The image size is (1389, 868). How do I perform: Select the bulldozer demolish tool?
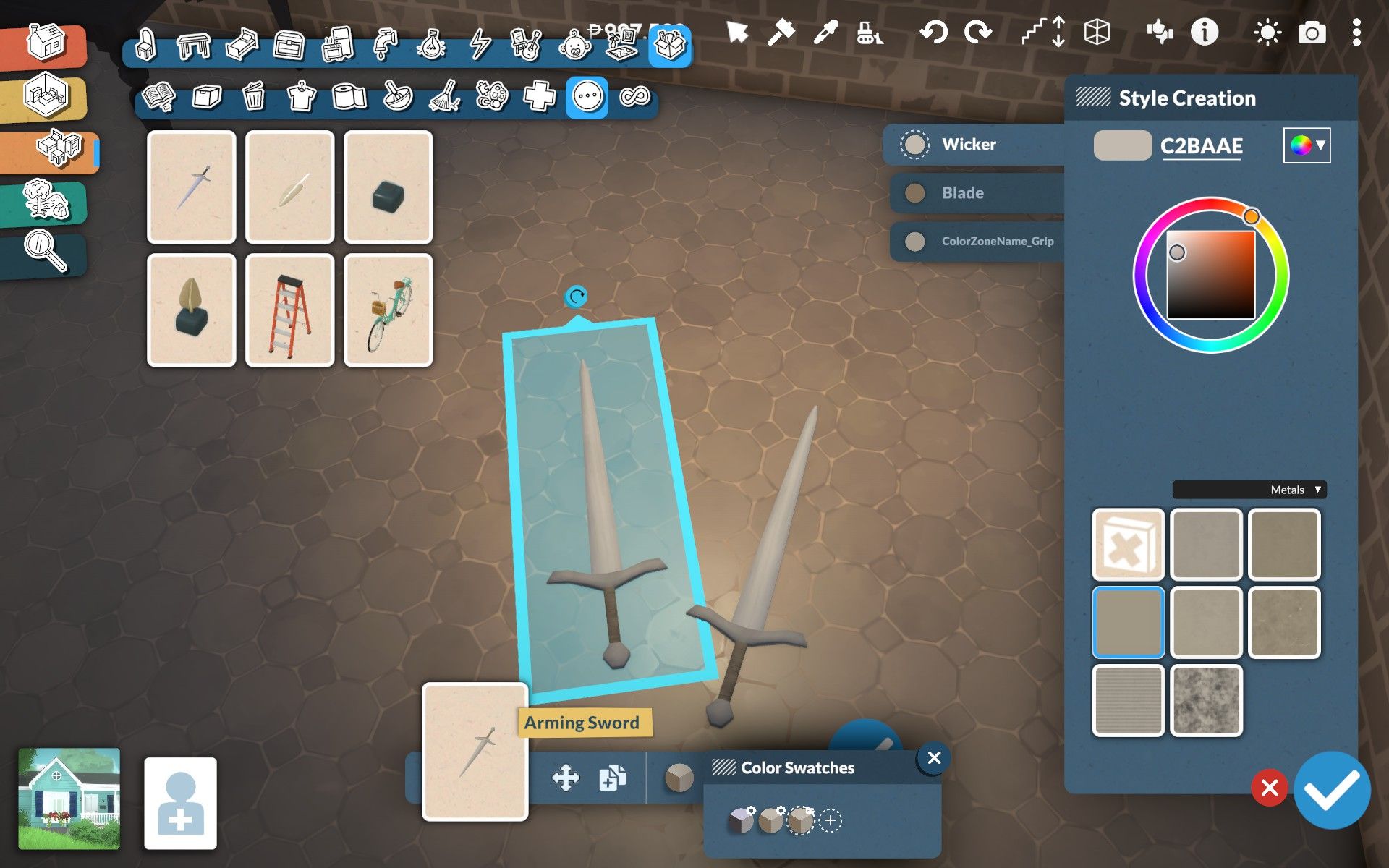[x=868, y=33]
